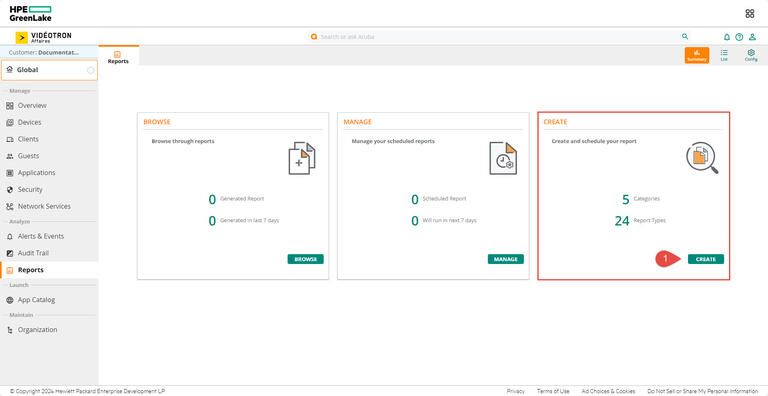The width and height of the screenshot is (768, 396).
Task: Click the notifications bell icon
Action: [727, 37]
